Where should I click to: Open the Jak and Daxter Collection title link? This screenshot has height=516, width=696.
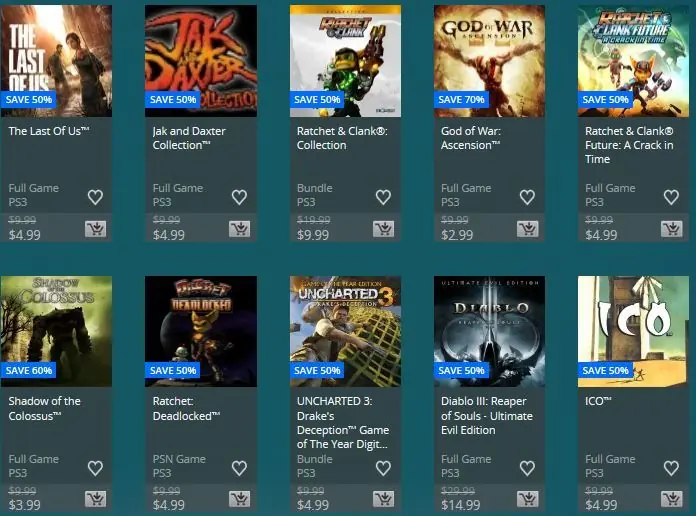coord(189,138)
